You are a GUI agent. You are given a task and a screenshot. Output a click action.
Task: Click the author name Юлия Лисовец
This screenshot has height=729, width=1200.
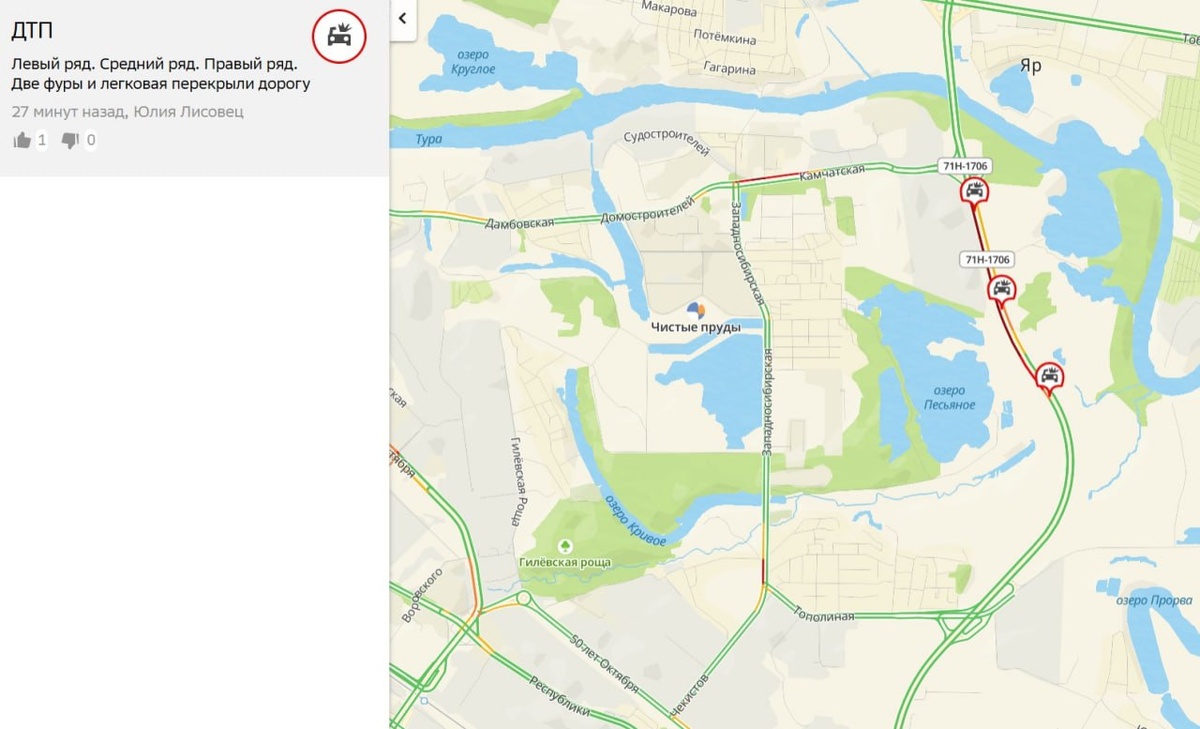(x=188, y=111)
